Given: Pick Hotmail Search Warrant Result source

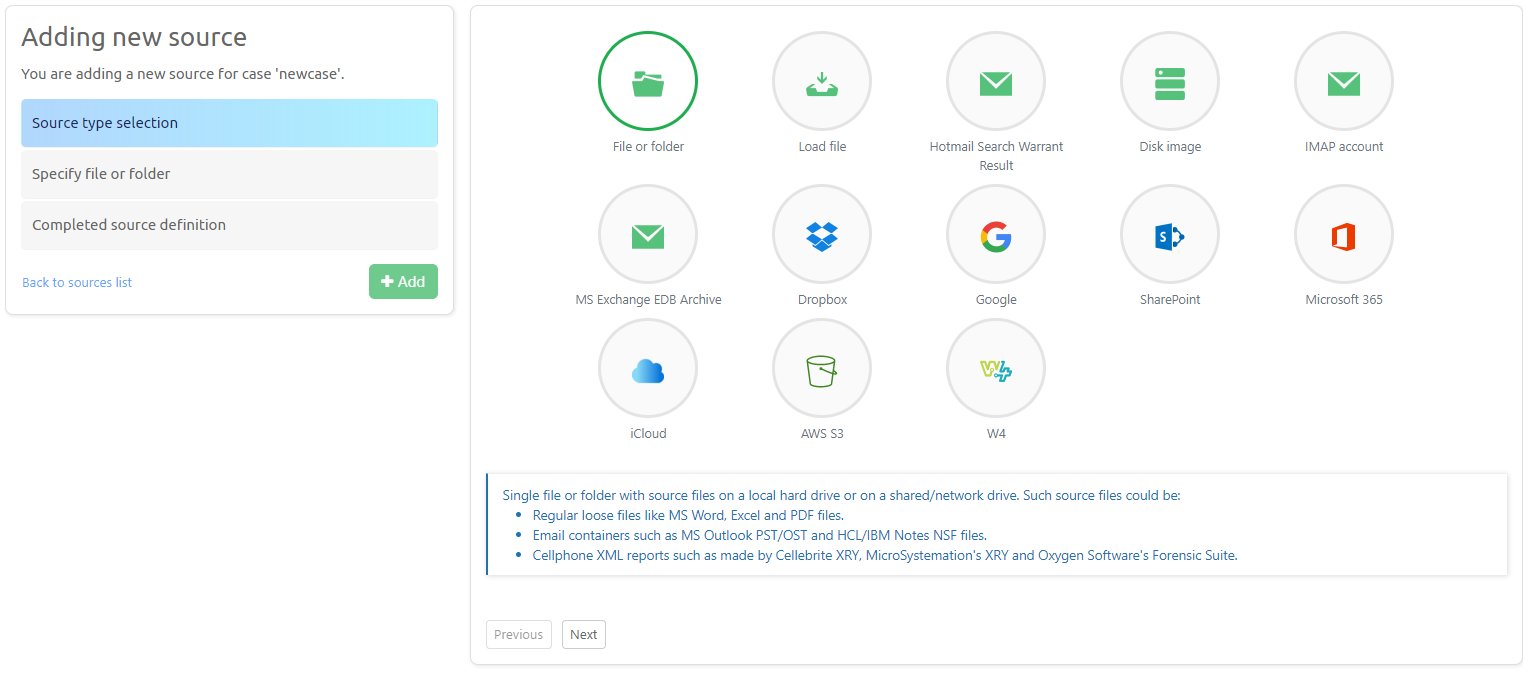Looking at the screenshot, I should click(x=995, y=81).
